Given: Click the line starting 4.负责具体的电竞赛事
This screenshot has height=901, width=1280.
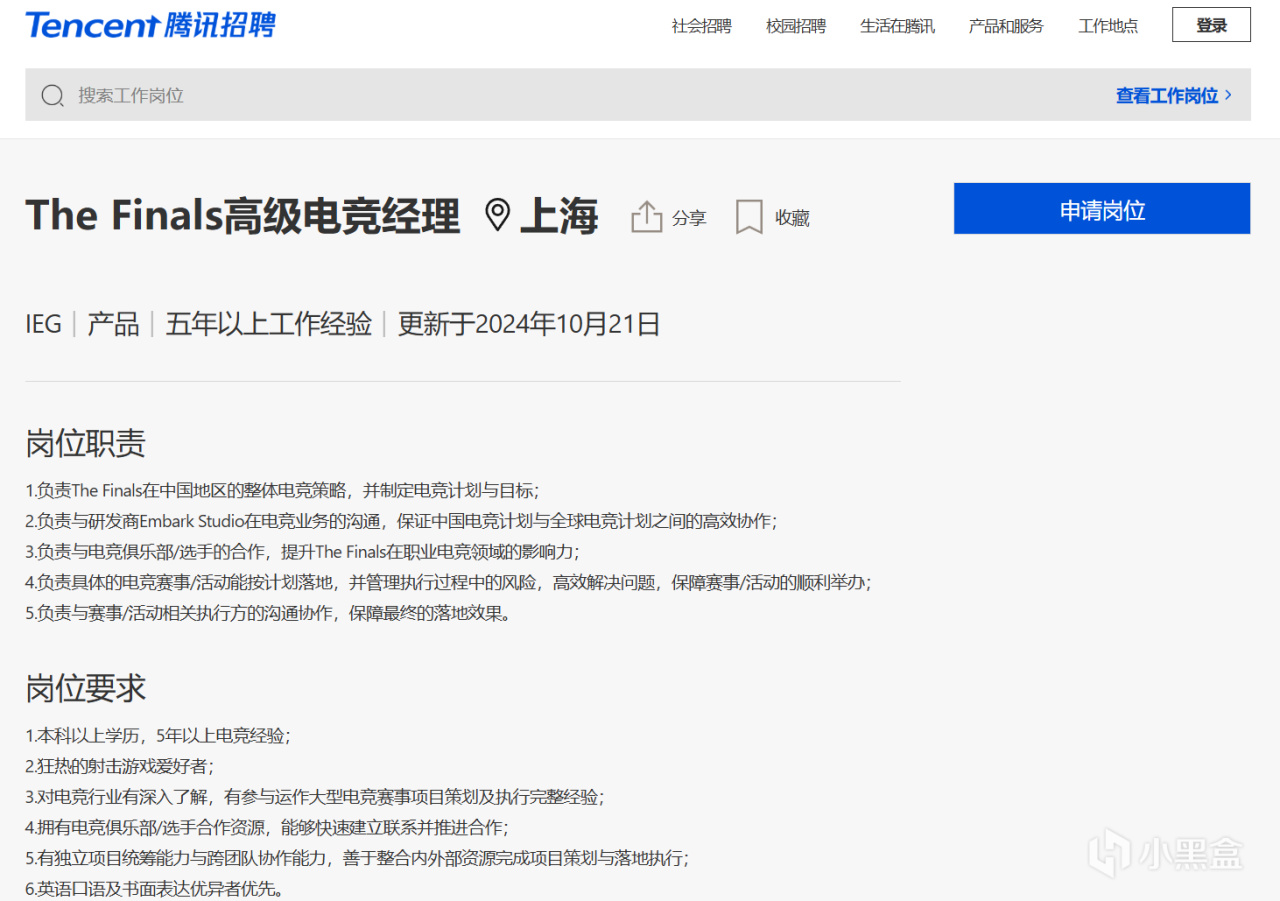Looking at the screenshot, I should click(x=448, y=582).
